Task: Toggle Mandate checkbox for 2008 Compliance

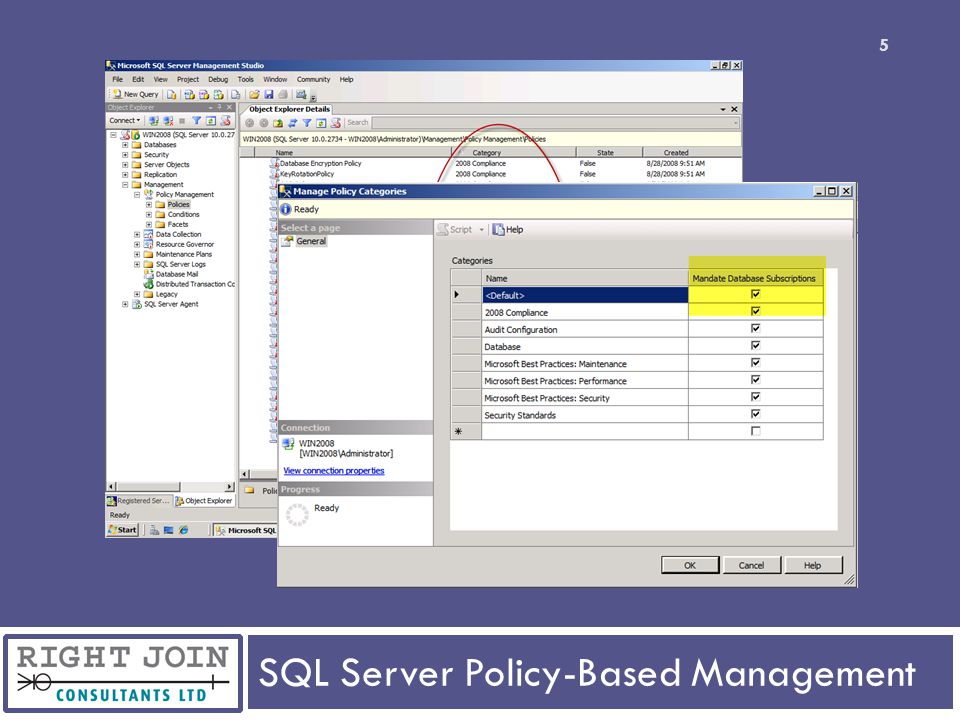Action: (x=756, y=311)
